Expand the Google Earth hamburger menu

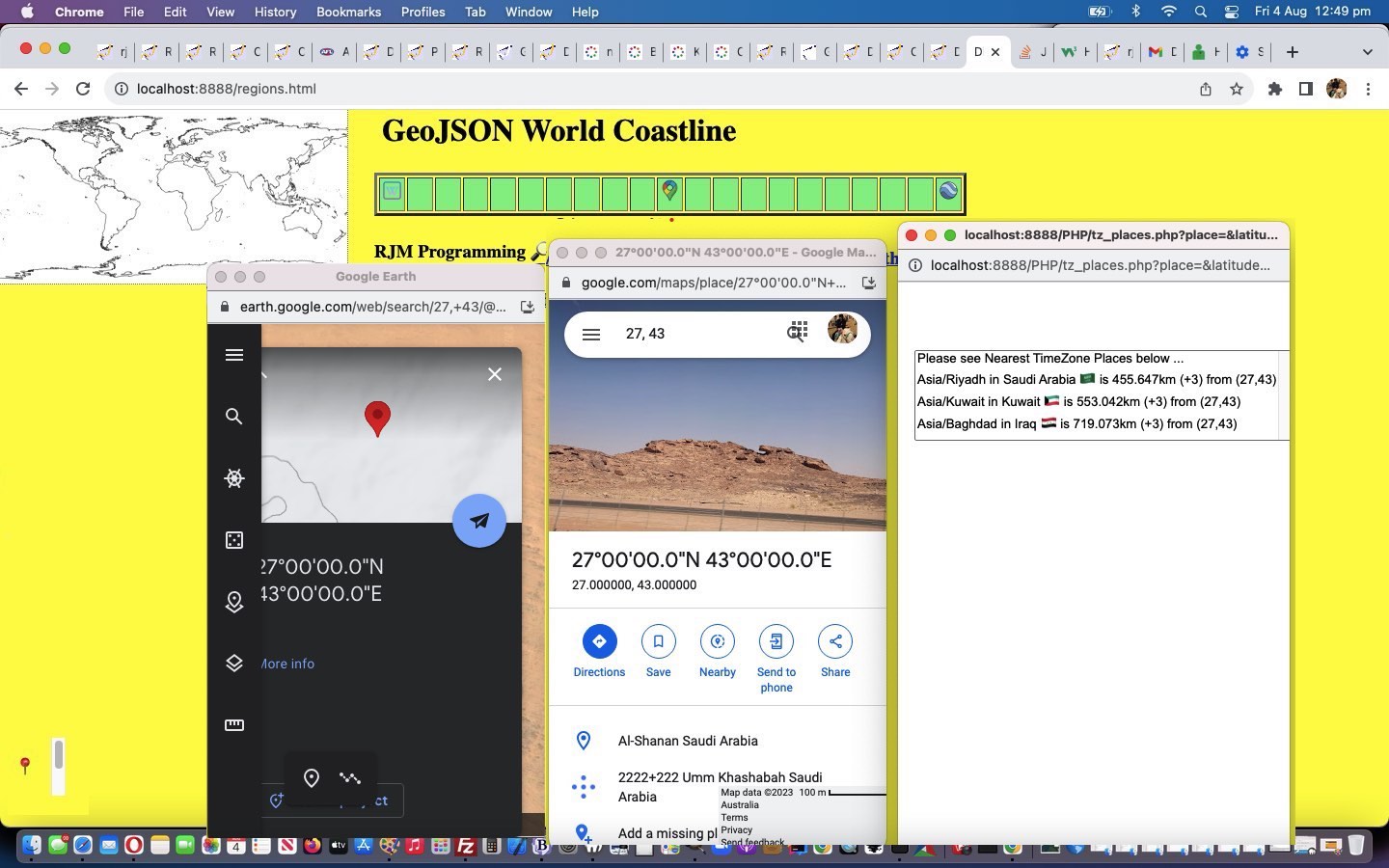pyautogui.click(x=233, y=355)
